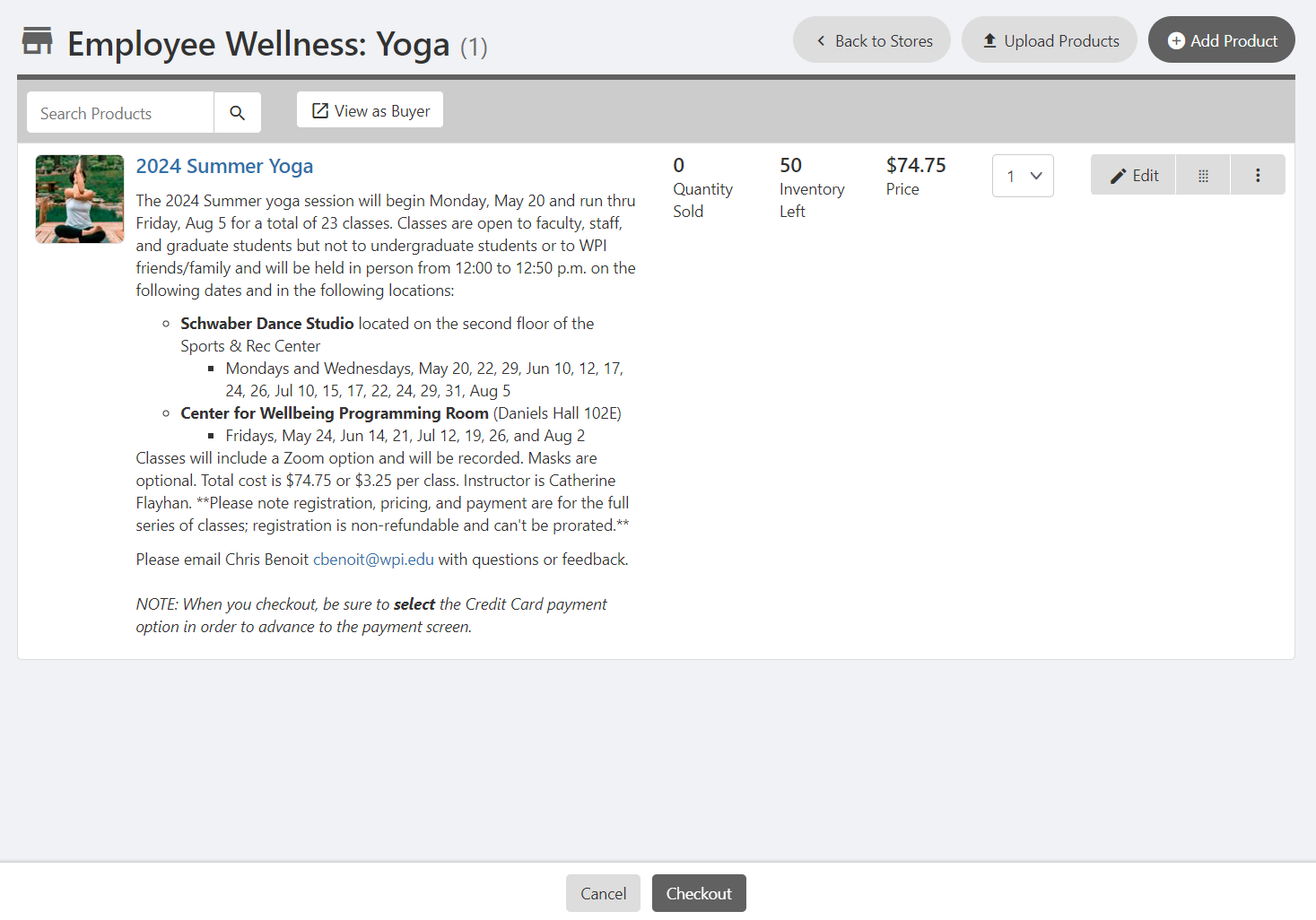Click the grid reorder icon next to Edit
The height and width of the screenshot is (920, 1316).
(1203, 176)
